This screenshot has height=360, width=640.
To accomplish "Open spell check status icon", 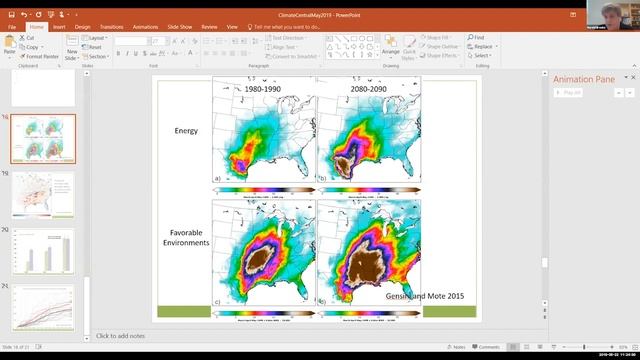I will pyautogui.click(x=38, y=347).
